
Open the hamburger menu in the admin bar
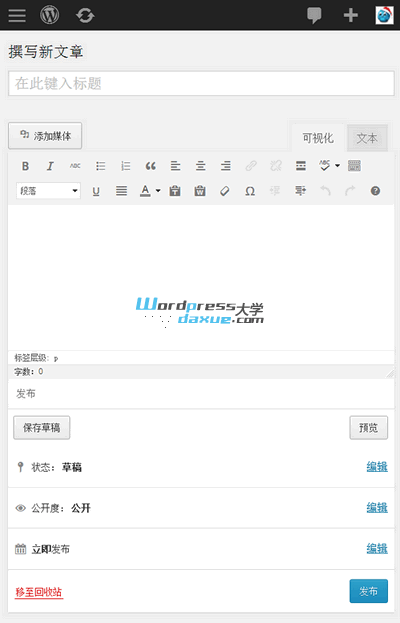click(x=17, y=15)
